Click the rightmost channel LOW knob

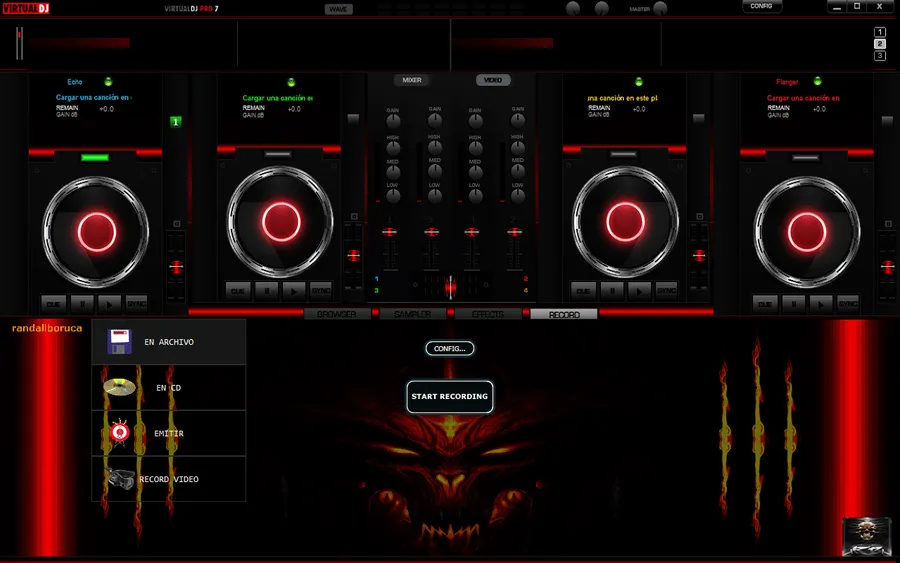pos(518,196)
